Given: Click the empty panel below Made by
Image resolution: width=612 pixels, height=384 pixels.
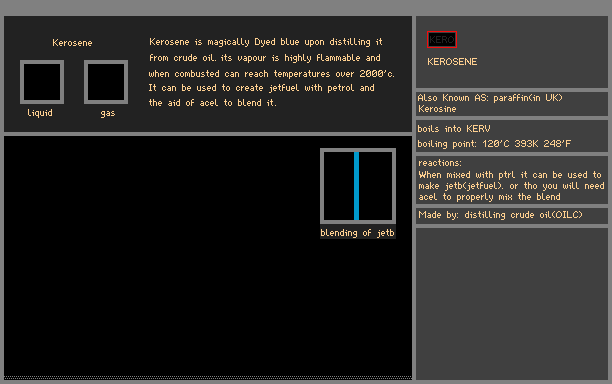Looking at the screenshot, I should tap(512, 304).
